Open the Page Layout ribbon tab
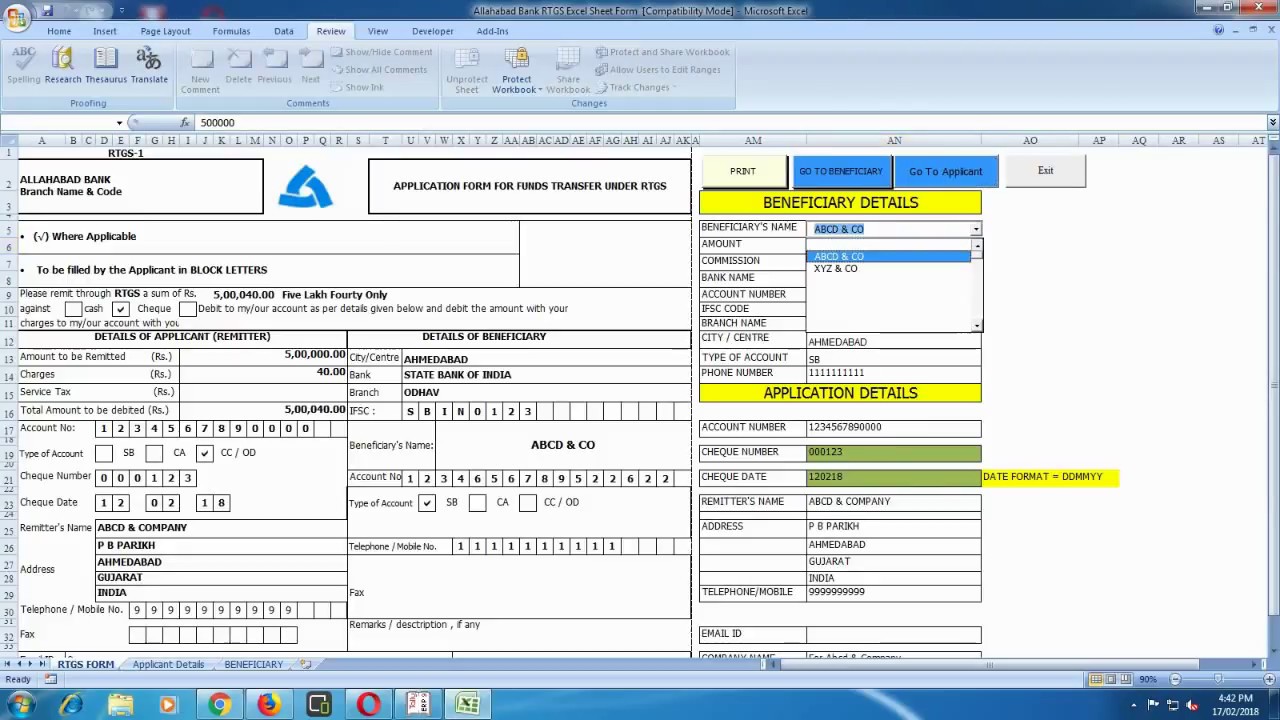Viewport: 1280px width, 720px height. [x=165, y=31]
